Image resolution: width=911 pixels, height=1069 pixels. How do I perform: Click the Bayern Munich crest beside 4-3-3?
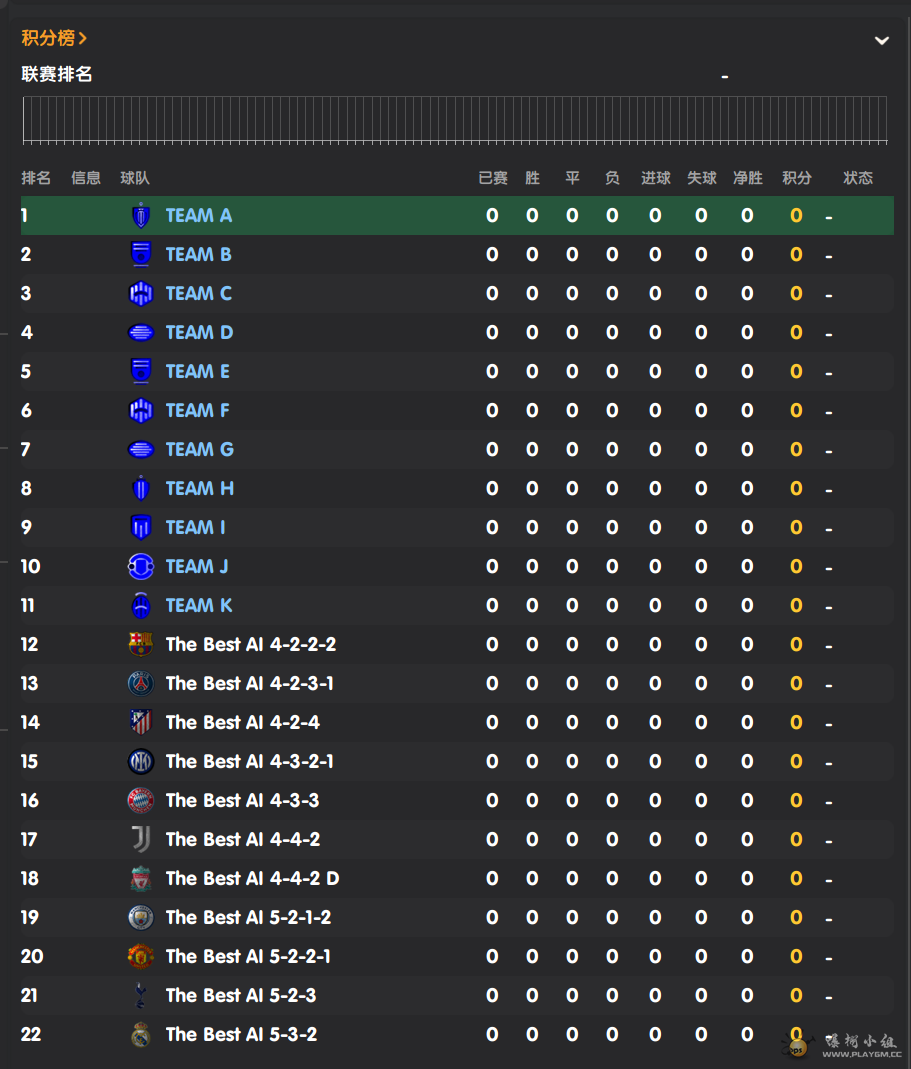(x=141, y=800)
